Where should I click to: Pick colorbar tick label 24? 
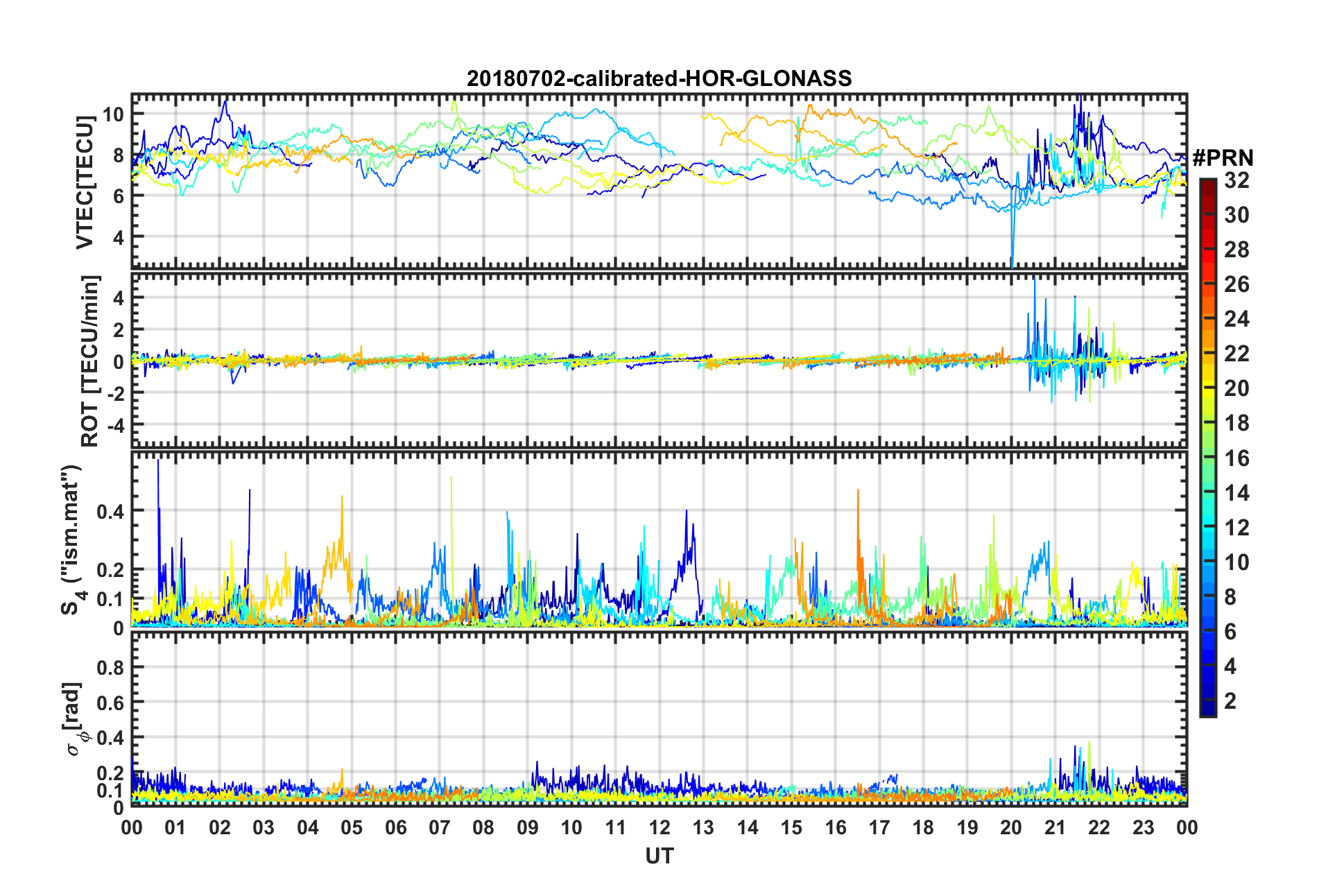1236,319
